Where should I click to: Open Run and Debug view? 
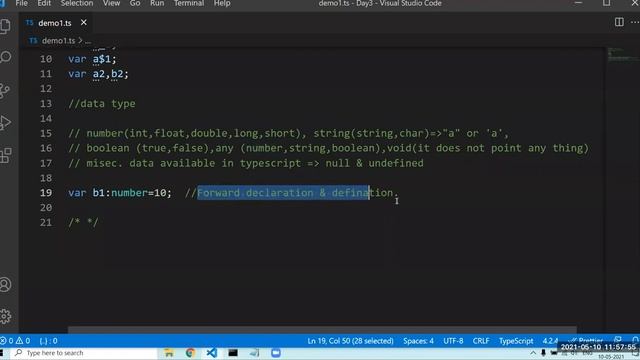point(5,123)
